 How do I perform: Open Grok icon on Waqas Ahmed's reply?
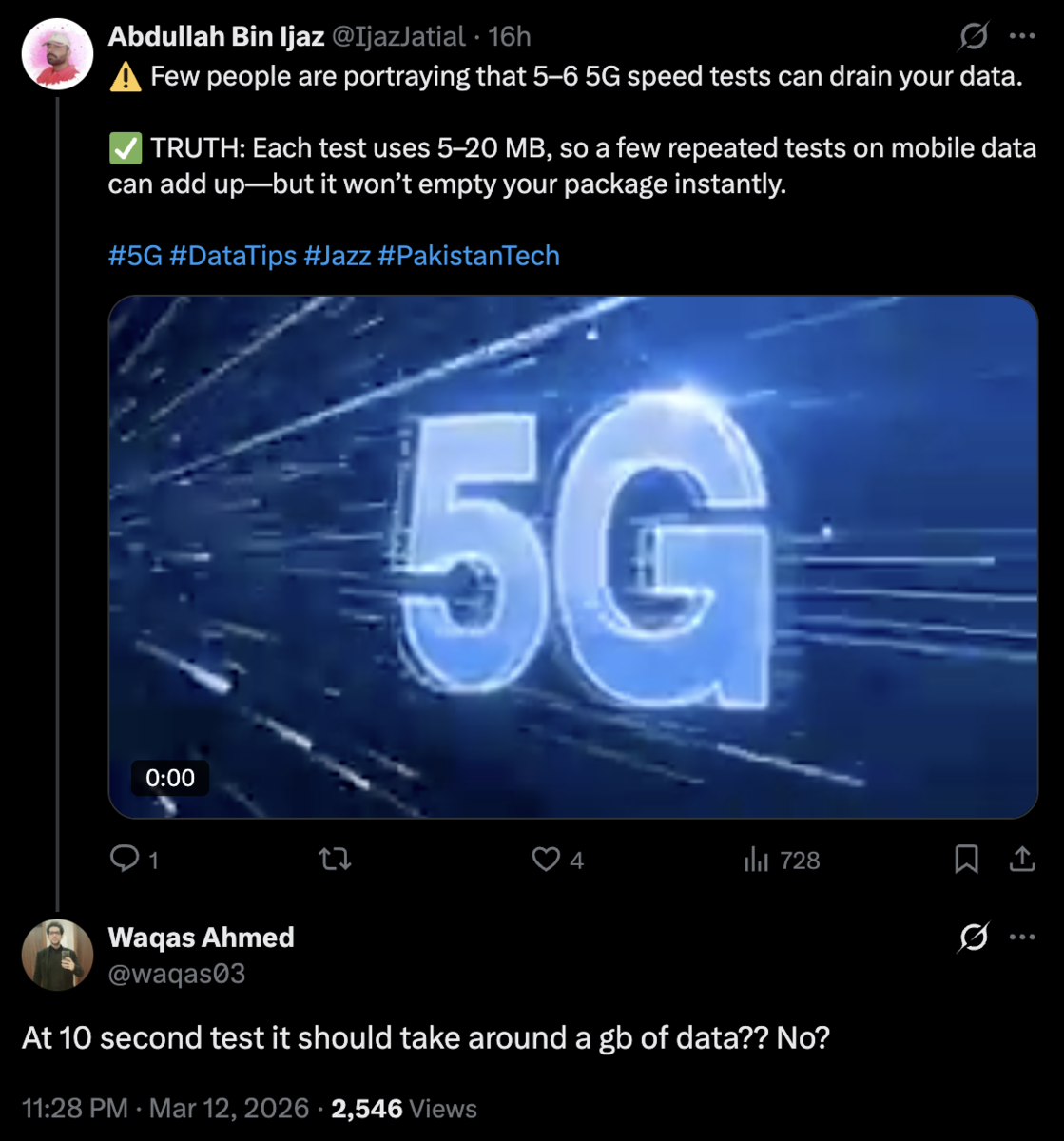point(973,938)
